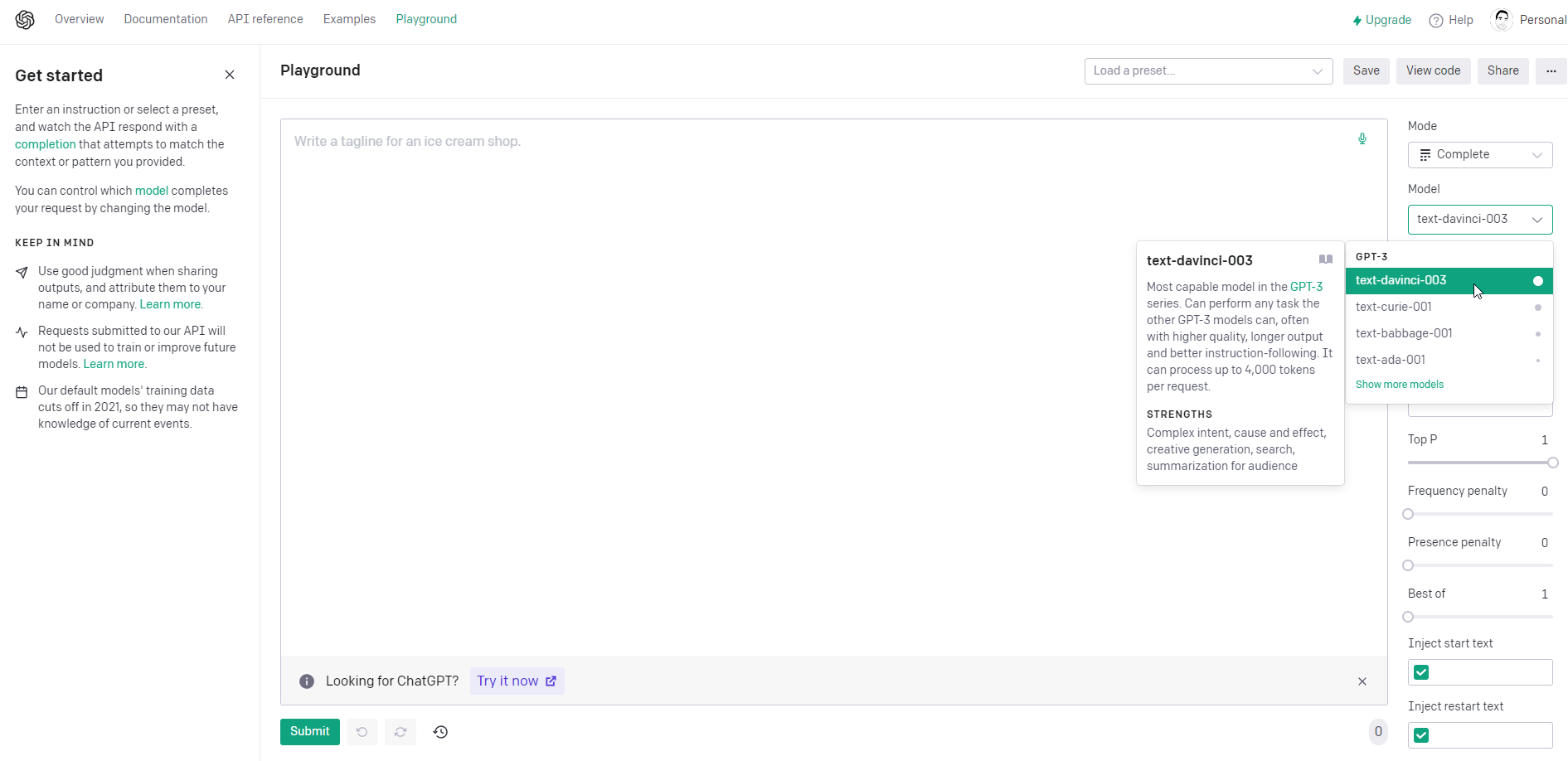Viewport: 1568px width, 761px height.
Task: Click the Share button
Action: point(1503,71)
